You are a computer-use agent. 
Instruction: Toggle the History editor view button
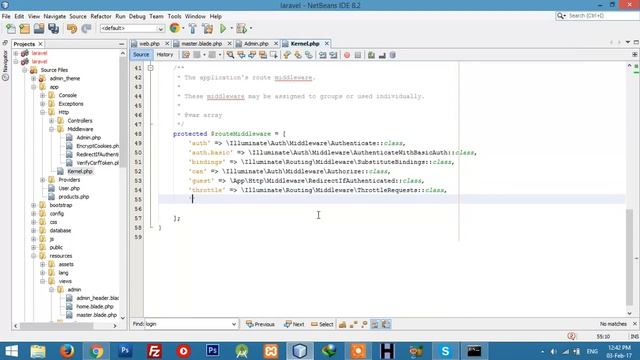click(x=165, y=55)
